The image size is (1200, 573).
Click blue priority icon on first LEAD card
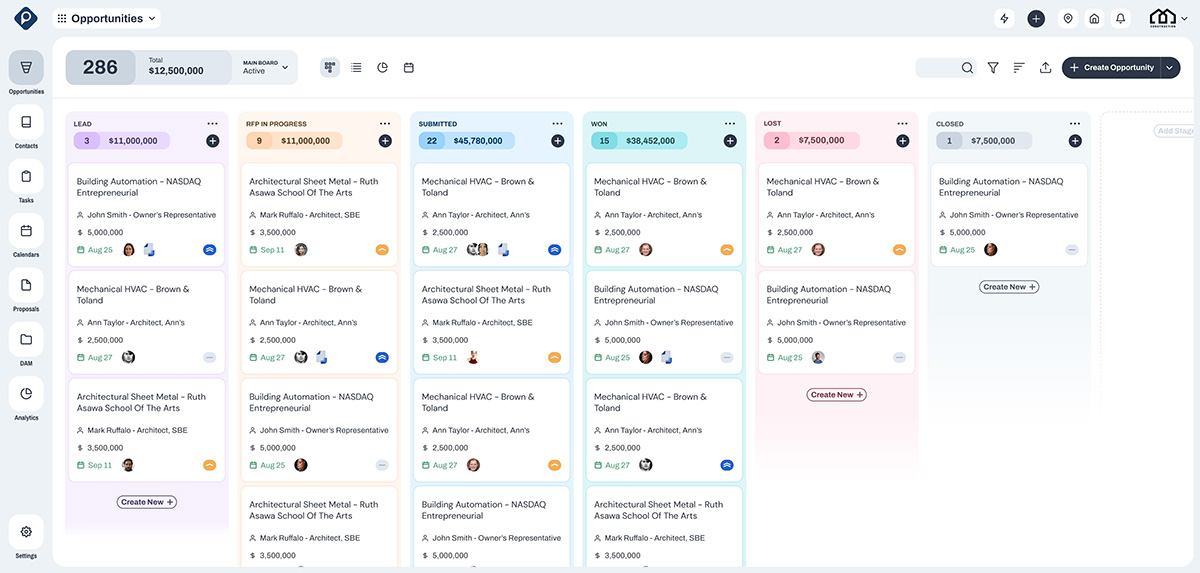(x=210, y=250)
